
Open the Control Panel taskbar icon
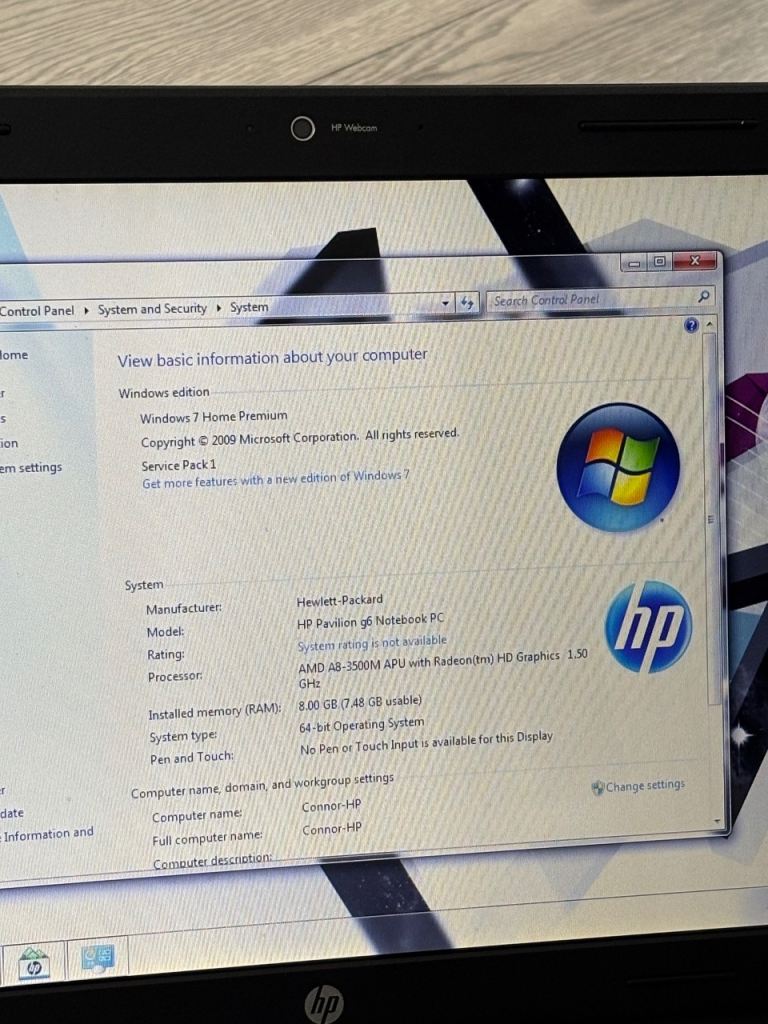point(98,959)
